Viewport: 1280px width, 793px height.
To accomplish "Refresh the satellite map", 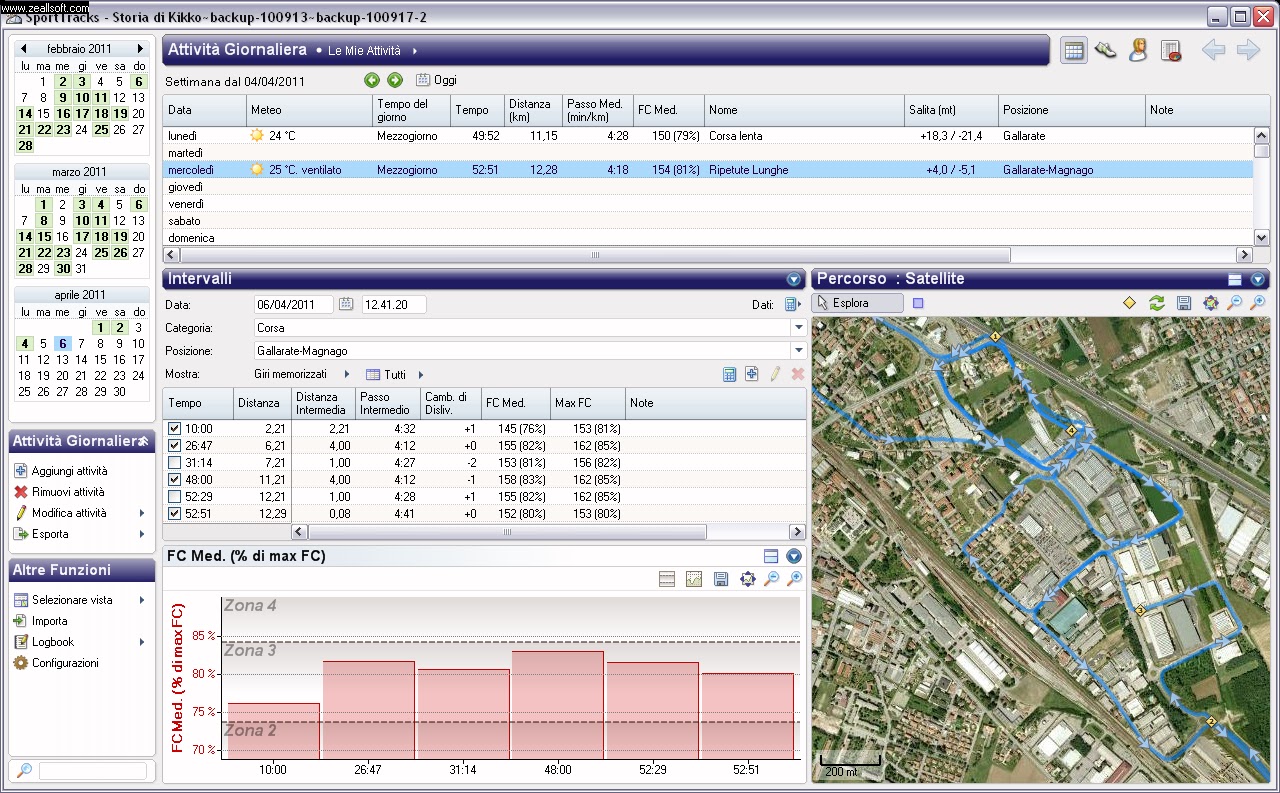I will point(1157,303).
